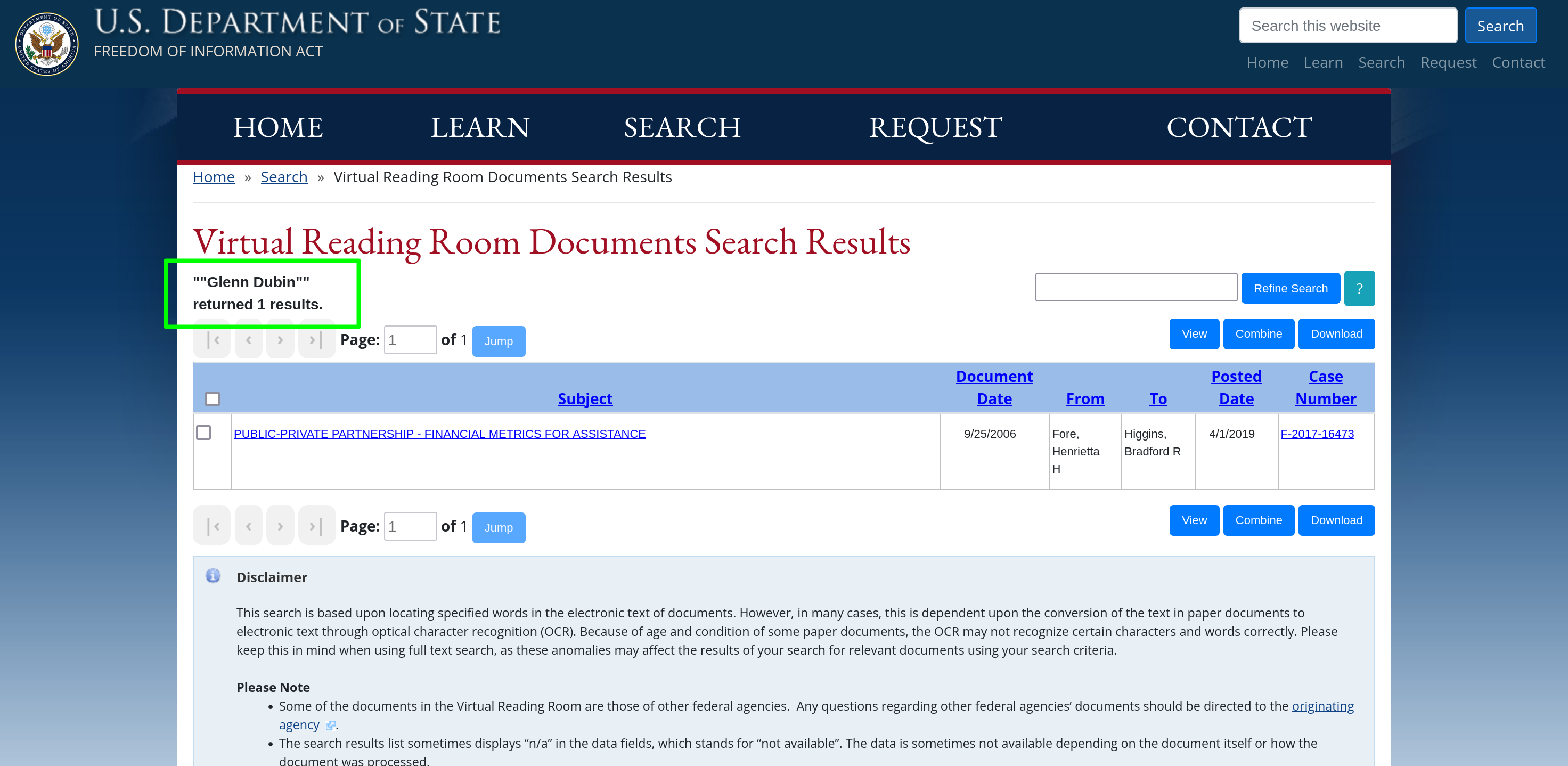Viewport: 1568px width, 766px height.
Task: Click the Search link in top header
Action: tap(1382, 62)
